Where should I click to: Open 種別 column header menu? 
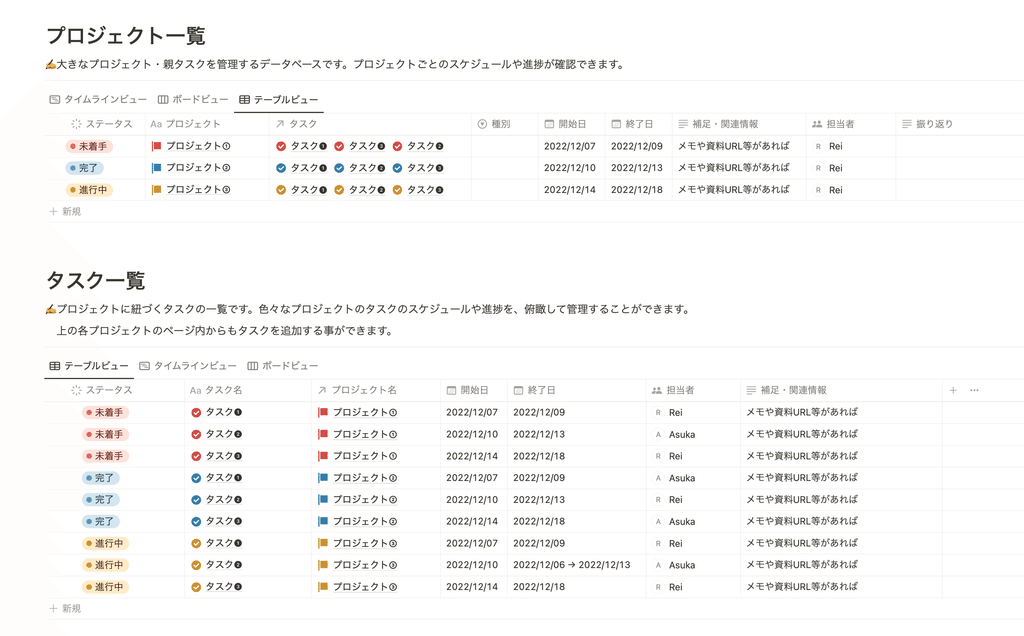click(494, 124)
